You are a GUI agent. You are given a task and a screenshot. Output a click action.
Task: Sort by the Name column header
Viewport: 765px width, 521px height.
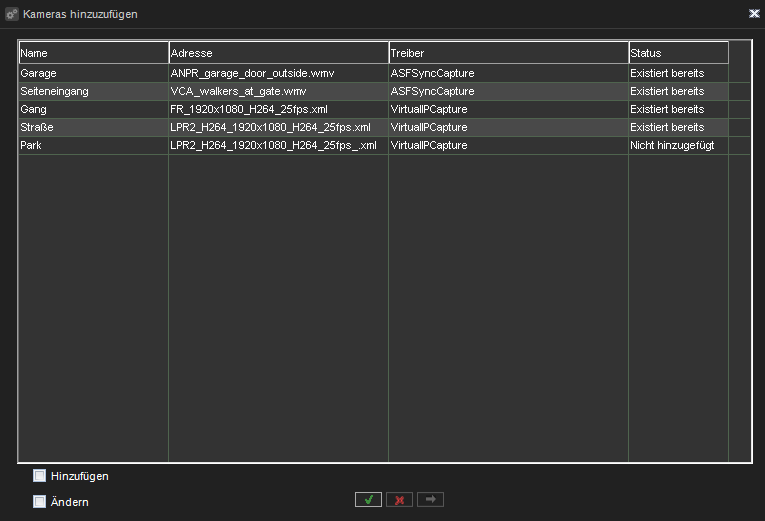(x=94, y=53)
